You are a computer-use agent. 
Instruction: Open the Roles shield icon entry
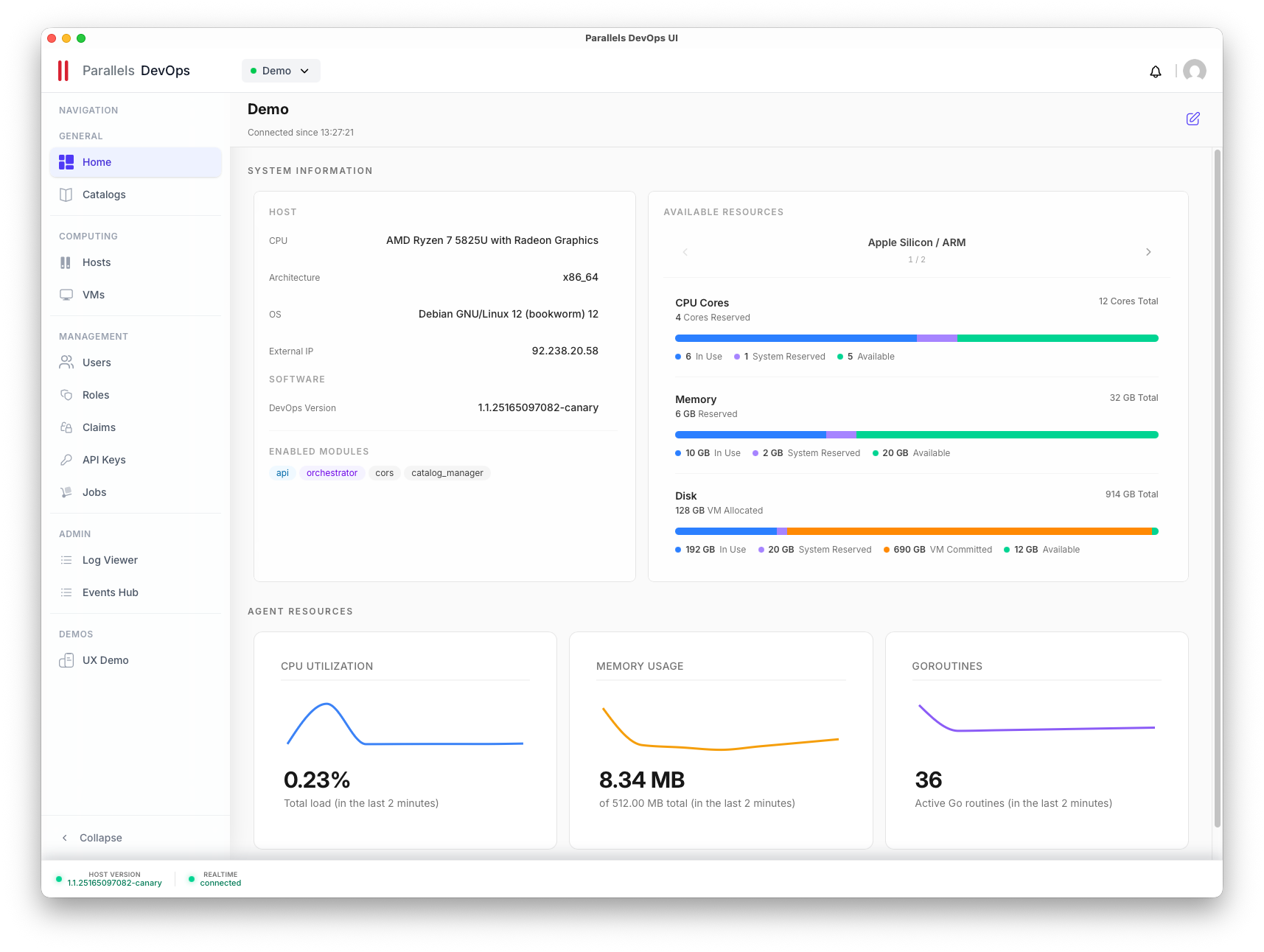point(66,395)
